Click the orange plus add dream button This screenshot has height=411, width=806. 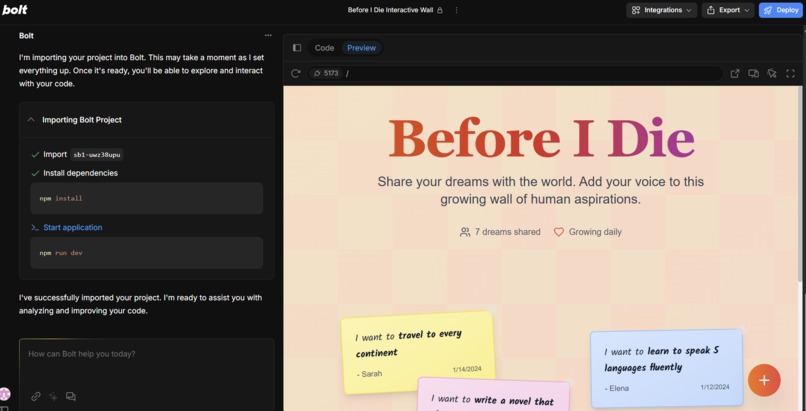[764, 380]
